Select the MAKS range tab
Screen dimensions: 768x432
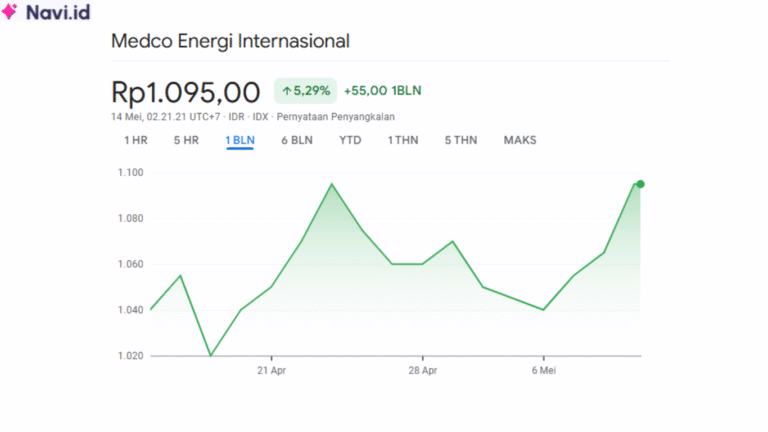(x=520, y=140)
